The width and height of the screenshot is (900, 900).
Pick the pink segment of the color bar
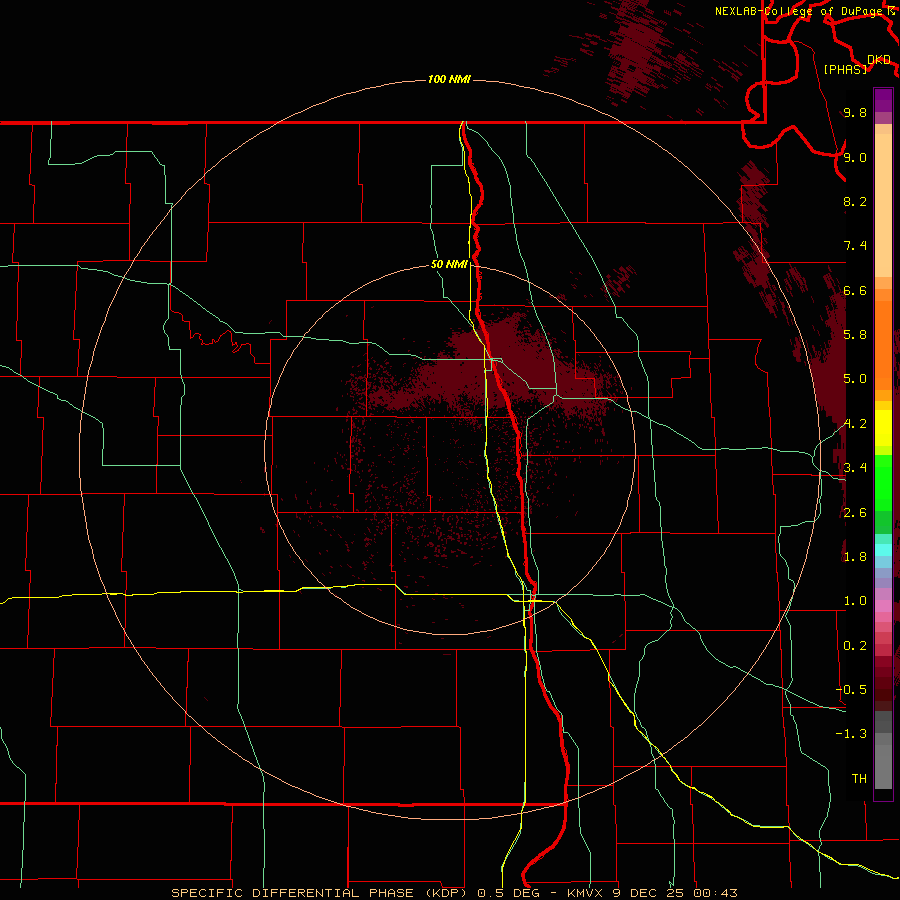coord(883,606)
